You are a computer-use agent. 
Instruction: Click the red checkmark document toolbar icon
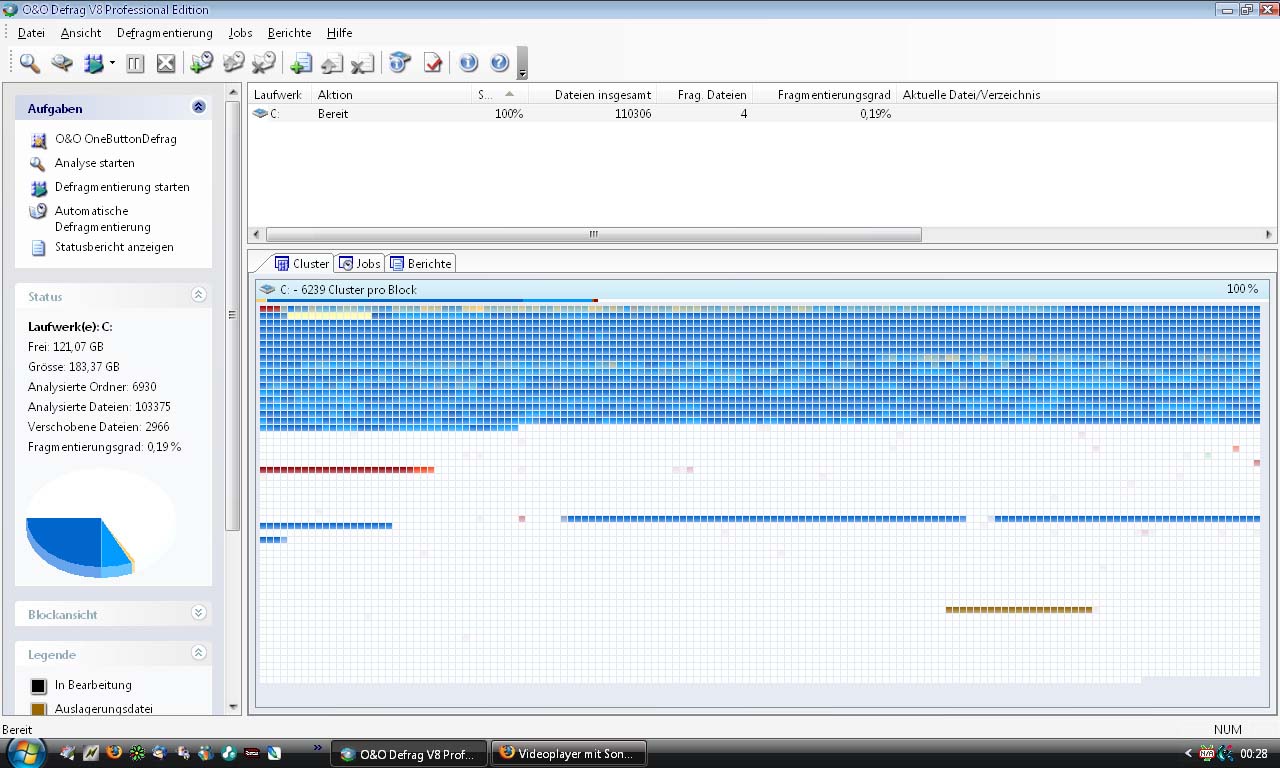(432, 63)
